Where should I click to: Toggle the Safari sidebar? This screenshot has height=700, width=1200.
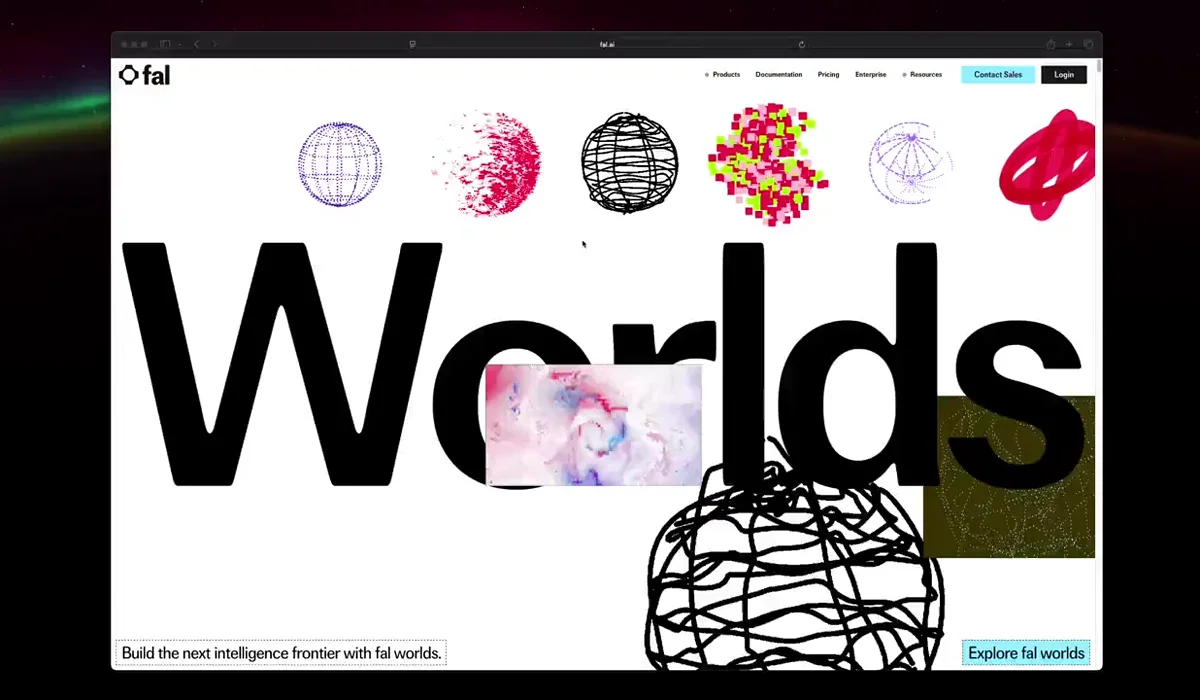coord(166,44)
